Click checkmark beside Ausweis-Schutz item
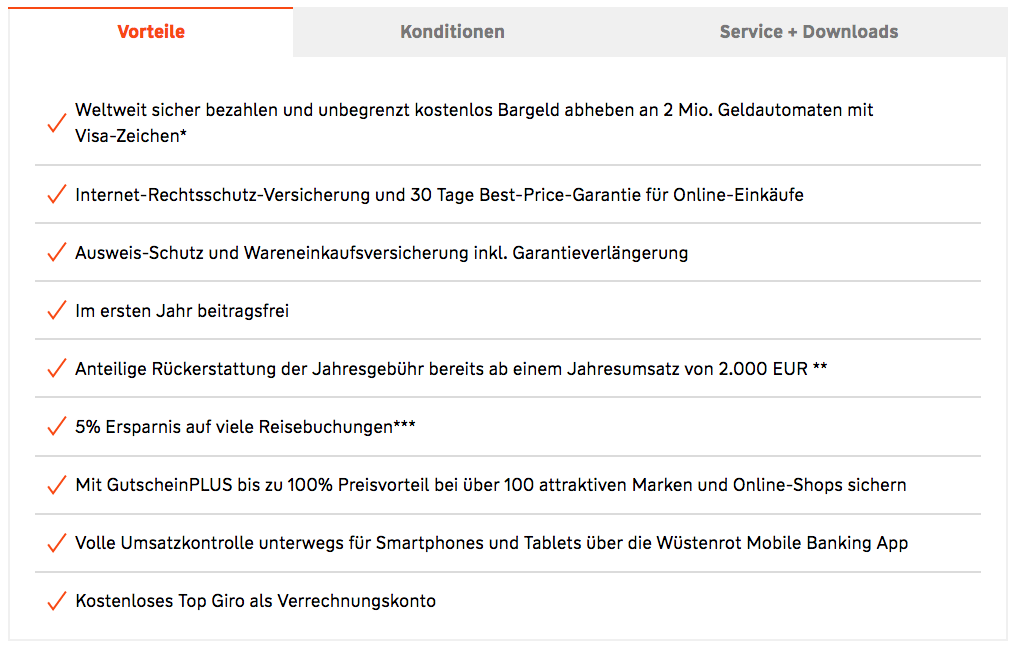Image resolution: width=1017 pixels, height=648 pixels. pos(56,253)
